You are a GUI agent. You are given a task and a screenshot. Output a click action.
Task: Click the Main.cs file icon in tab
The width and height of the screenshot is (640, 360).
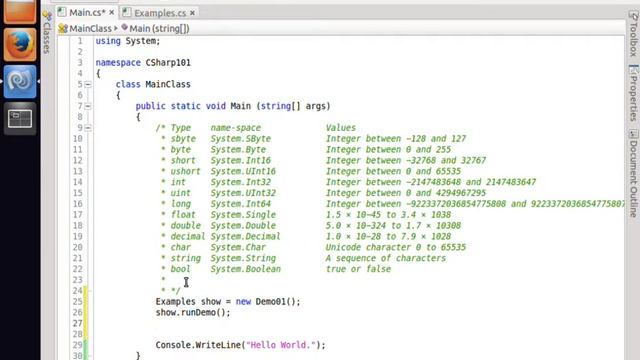(x=62, y=12)
